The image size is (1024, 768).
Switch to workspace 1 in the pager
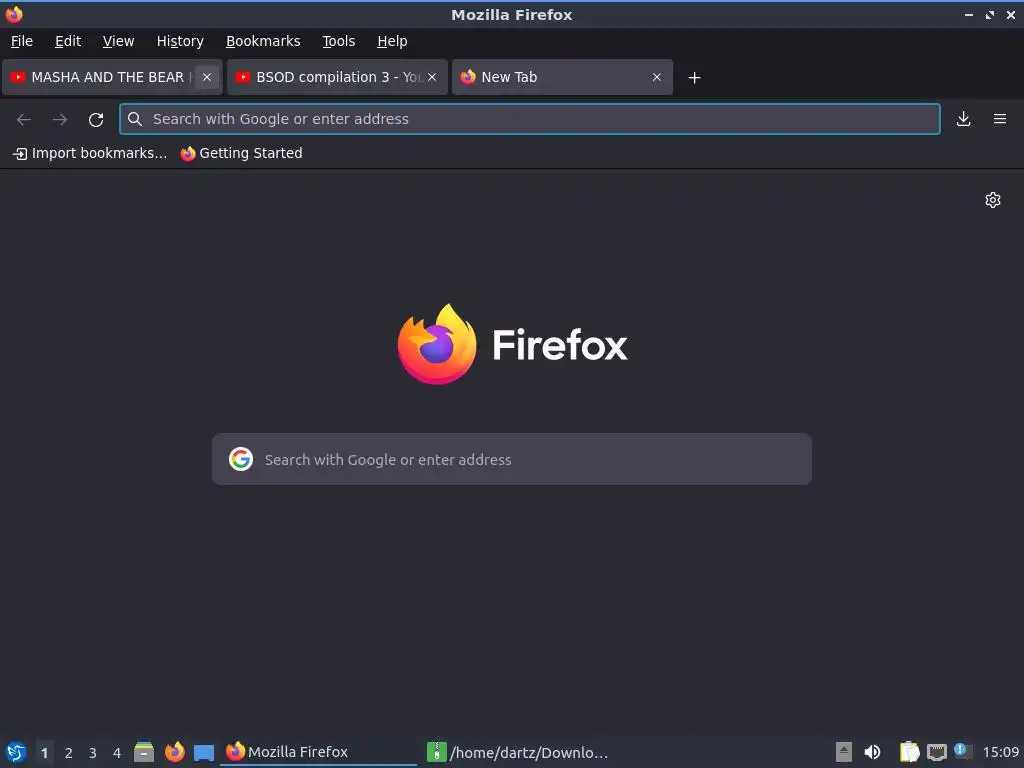pos(44,753)
